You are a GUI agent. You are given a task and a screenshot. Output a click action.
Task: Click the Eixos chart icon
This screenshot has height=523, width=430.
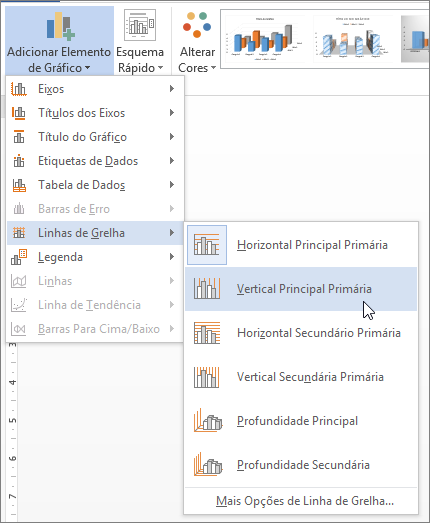pos(19,89)
